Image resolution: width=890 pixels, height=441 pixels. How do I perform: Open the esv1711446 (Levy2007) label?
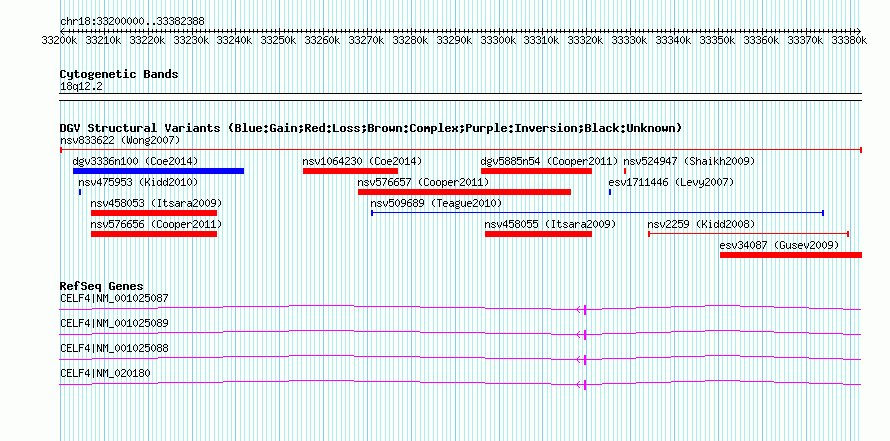(x=671, y=182)
